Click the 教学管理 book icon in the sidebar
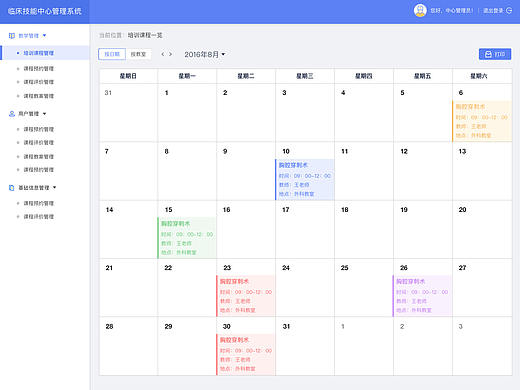This screenshot has width=520, height=390. click(x=12, y=36)
